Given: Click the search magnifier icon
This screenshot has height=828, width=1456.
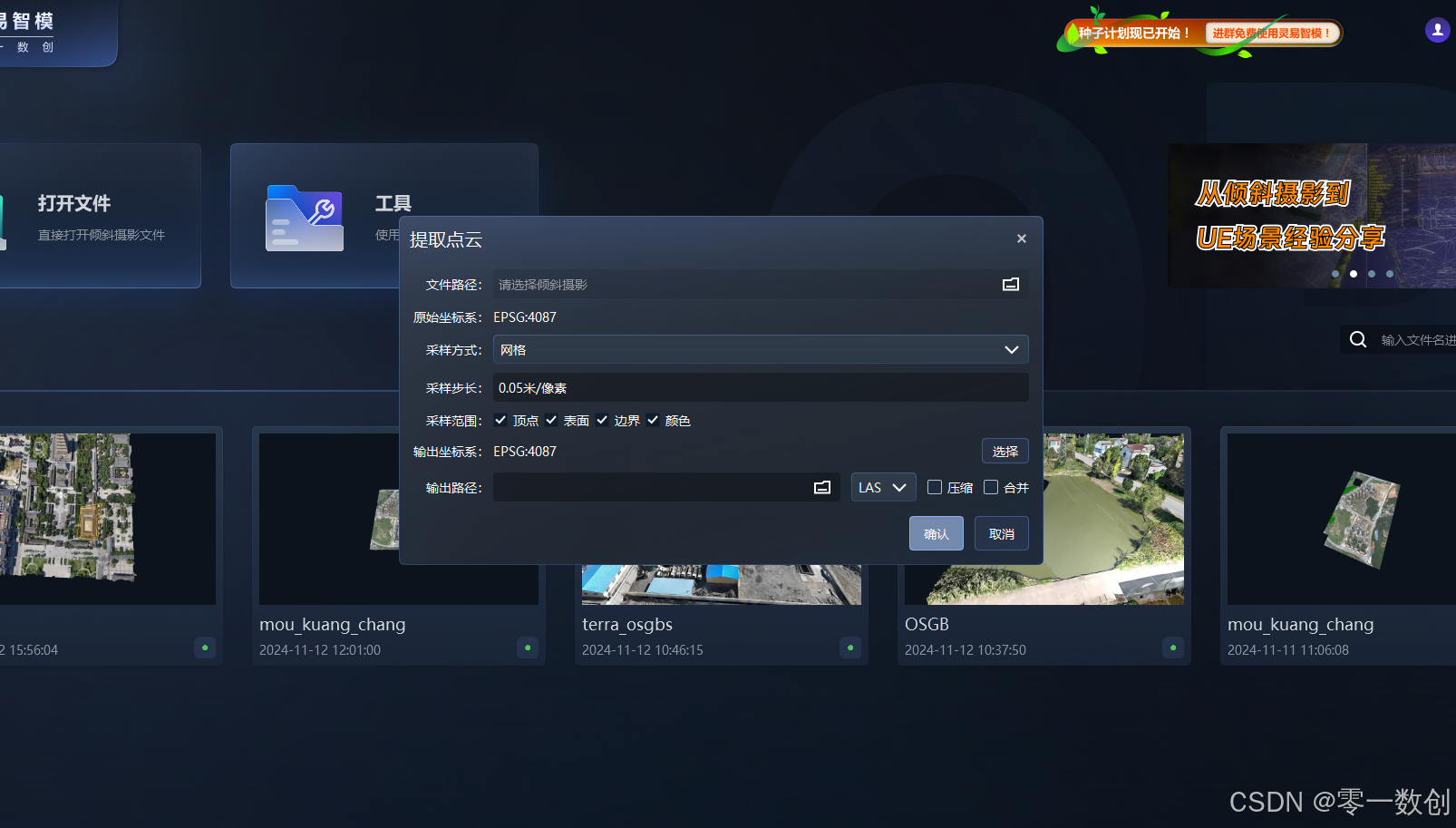Looking at the screenshot, I should tap(1358, 339).
